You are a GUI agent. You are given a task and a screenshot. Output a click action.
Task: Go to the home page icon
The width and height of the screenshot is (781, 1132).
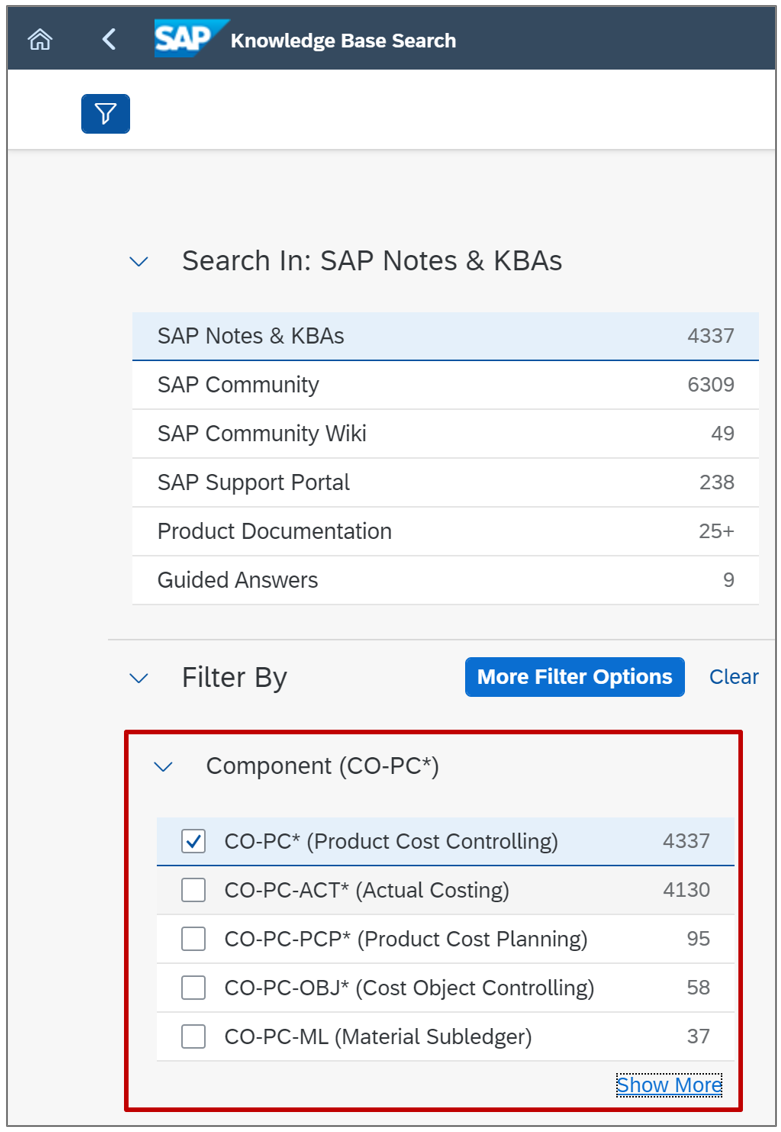40,39
